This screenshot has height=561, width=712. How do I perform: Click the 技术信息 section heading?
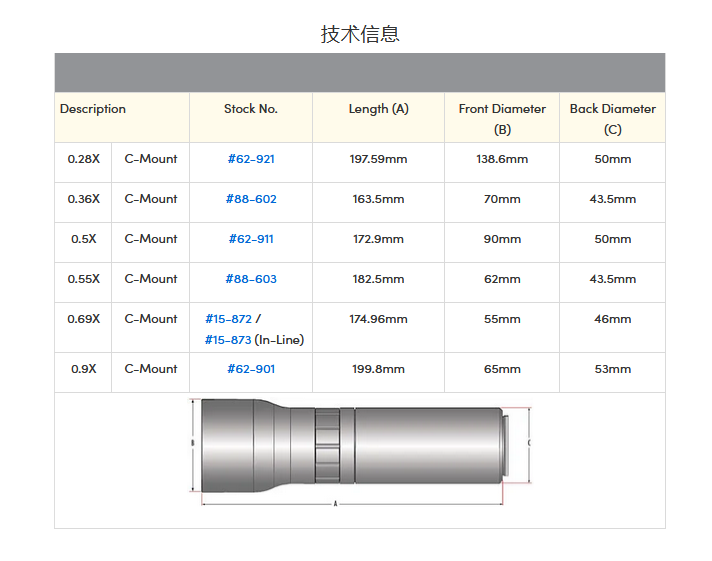(x=360, y=34)
